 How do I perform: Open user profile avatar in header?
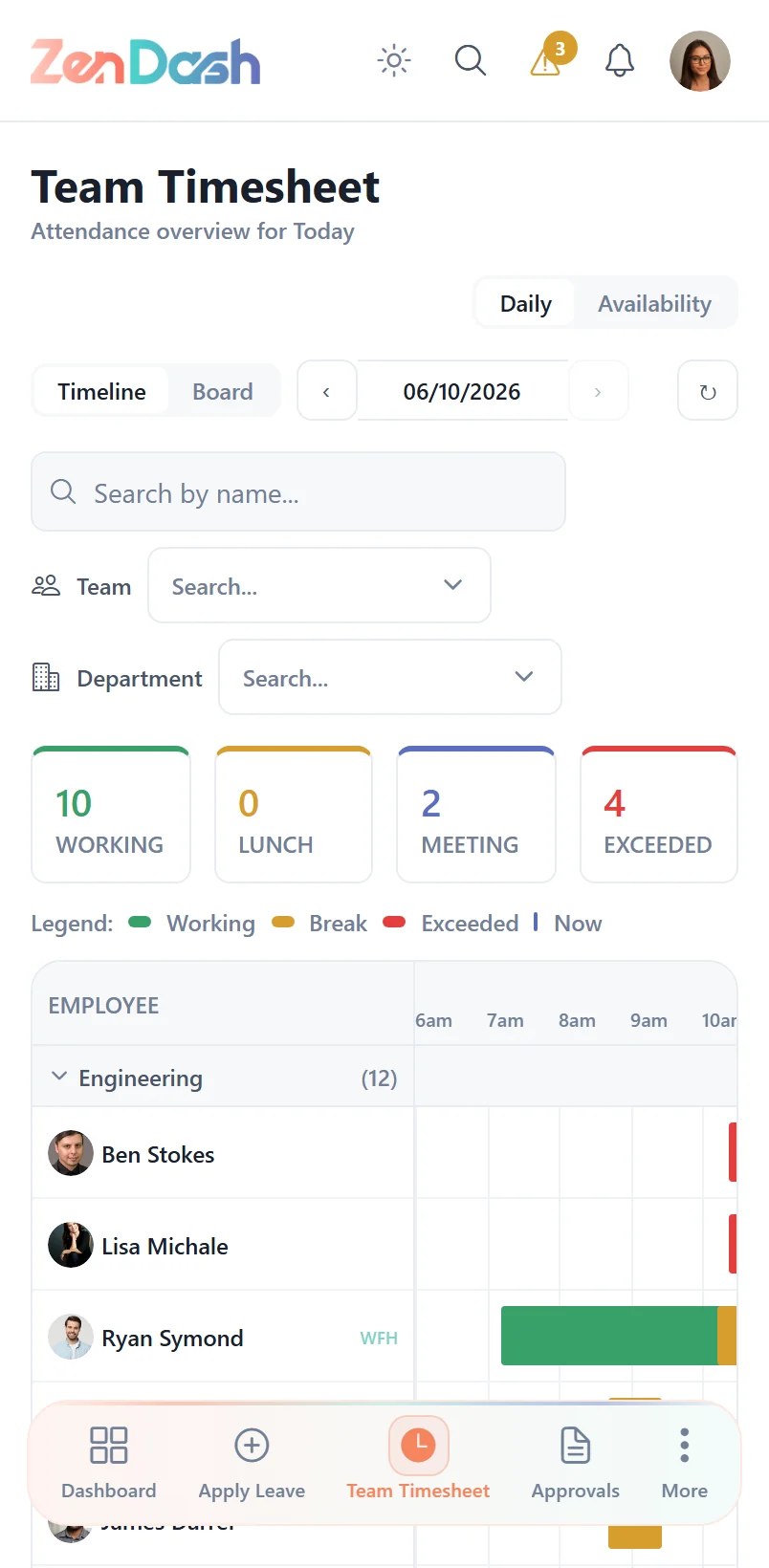coord(700,60)
